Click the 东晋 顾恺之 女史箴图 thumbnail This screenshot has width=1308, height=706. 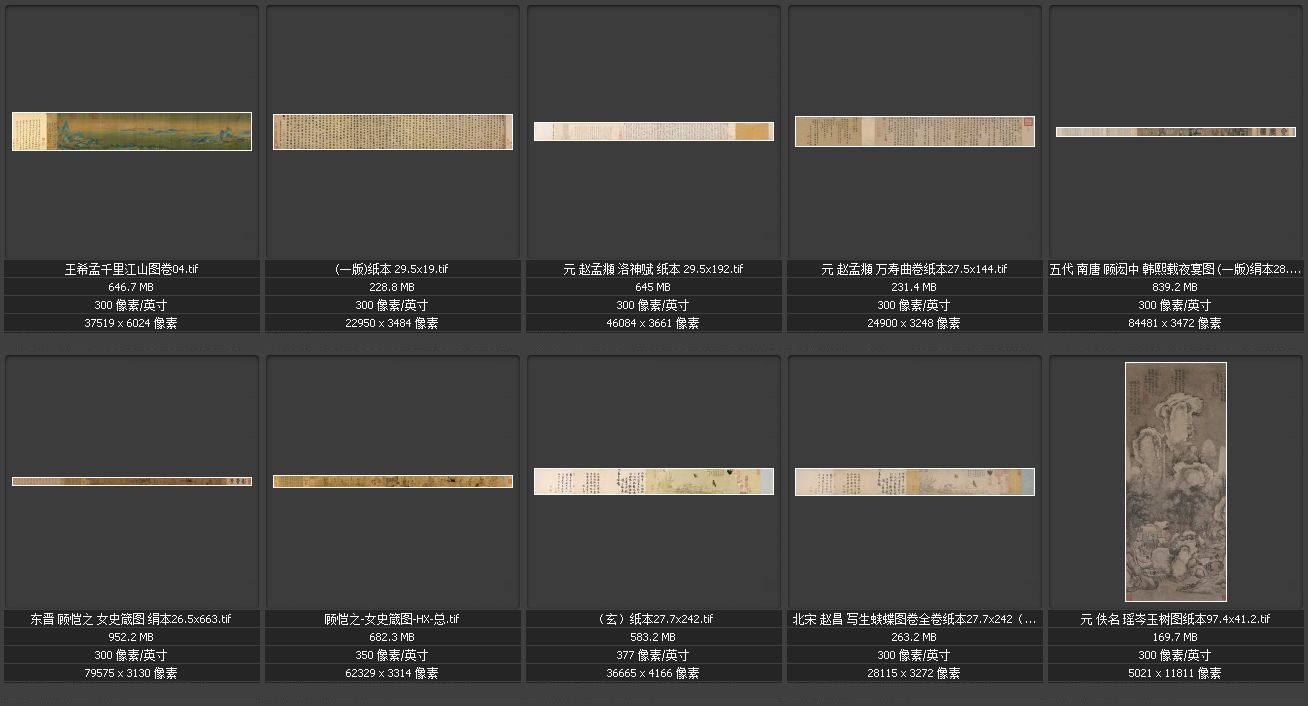131,481
